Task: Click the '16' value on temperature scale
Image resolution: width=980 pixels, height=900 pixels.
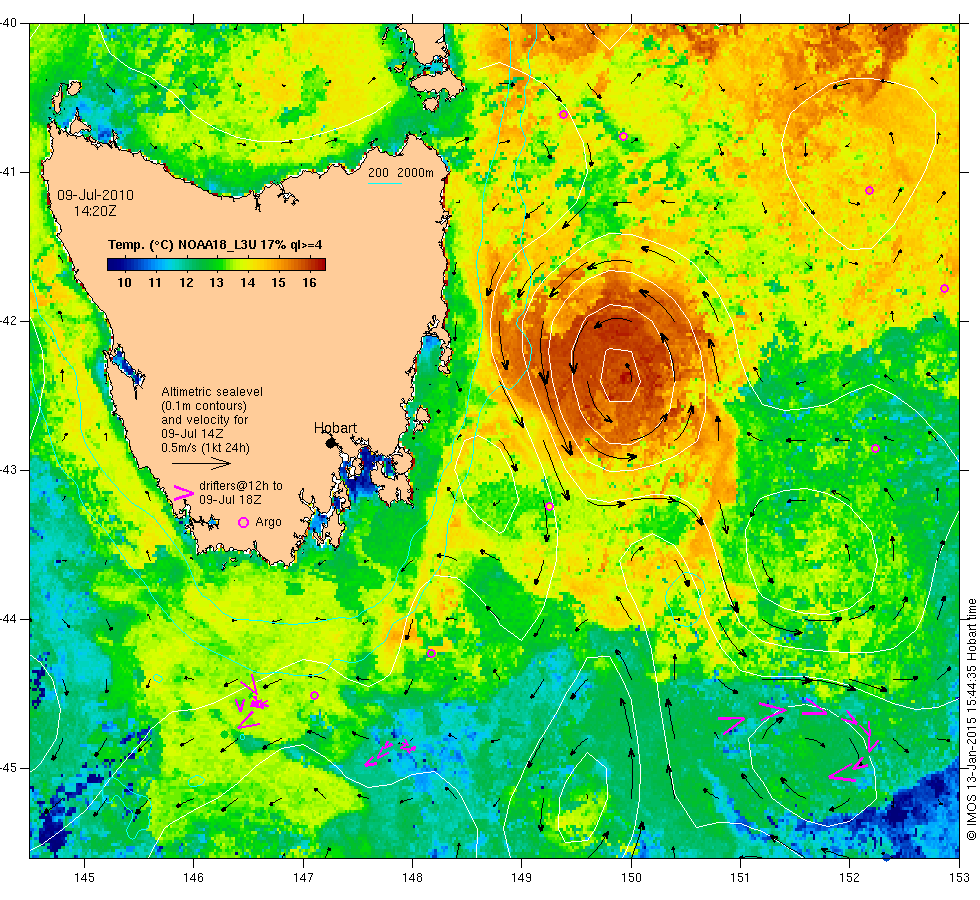Action: [309, 282]
